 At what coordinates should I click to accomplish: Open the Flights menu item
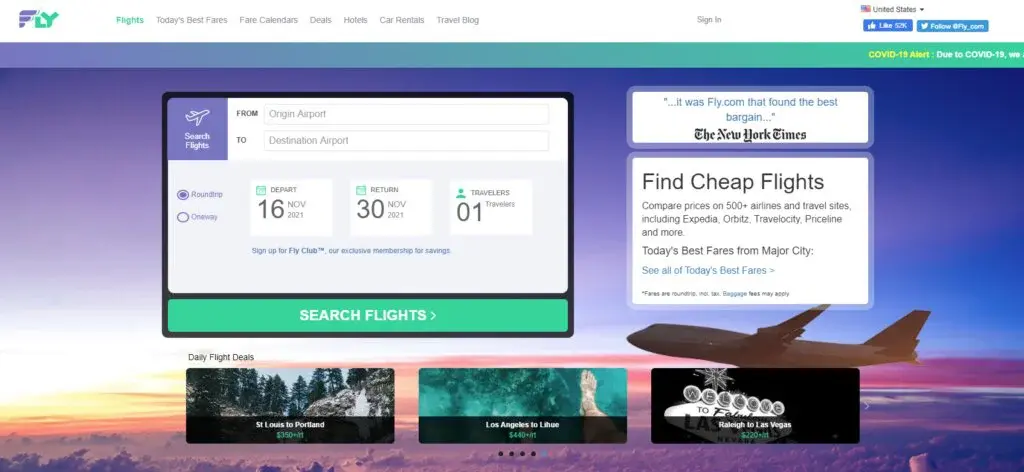click(x=130, y=20)
